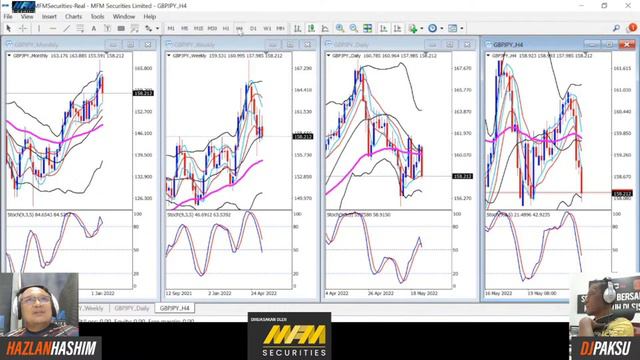
Task: Collapse GBPJPY,H4 chart header triangle
Action: pyautogui.click(x=488, y=56)
